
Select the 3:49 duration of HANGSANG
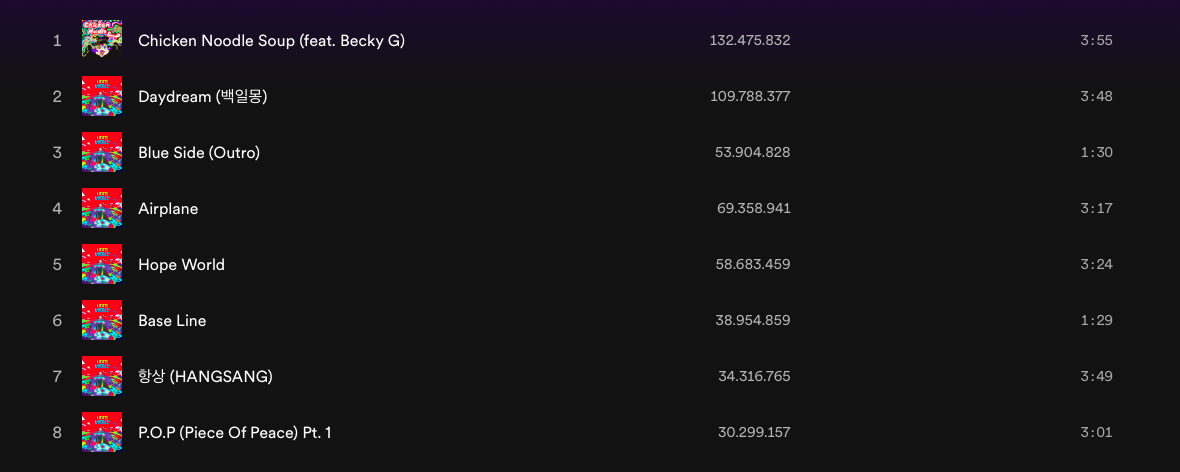[x=1096, y=376]
